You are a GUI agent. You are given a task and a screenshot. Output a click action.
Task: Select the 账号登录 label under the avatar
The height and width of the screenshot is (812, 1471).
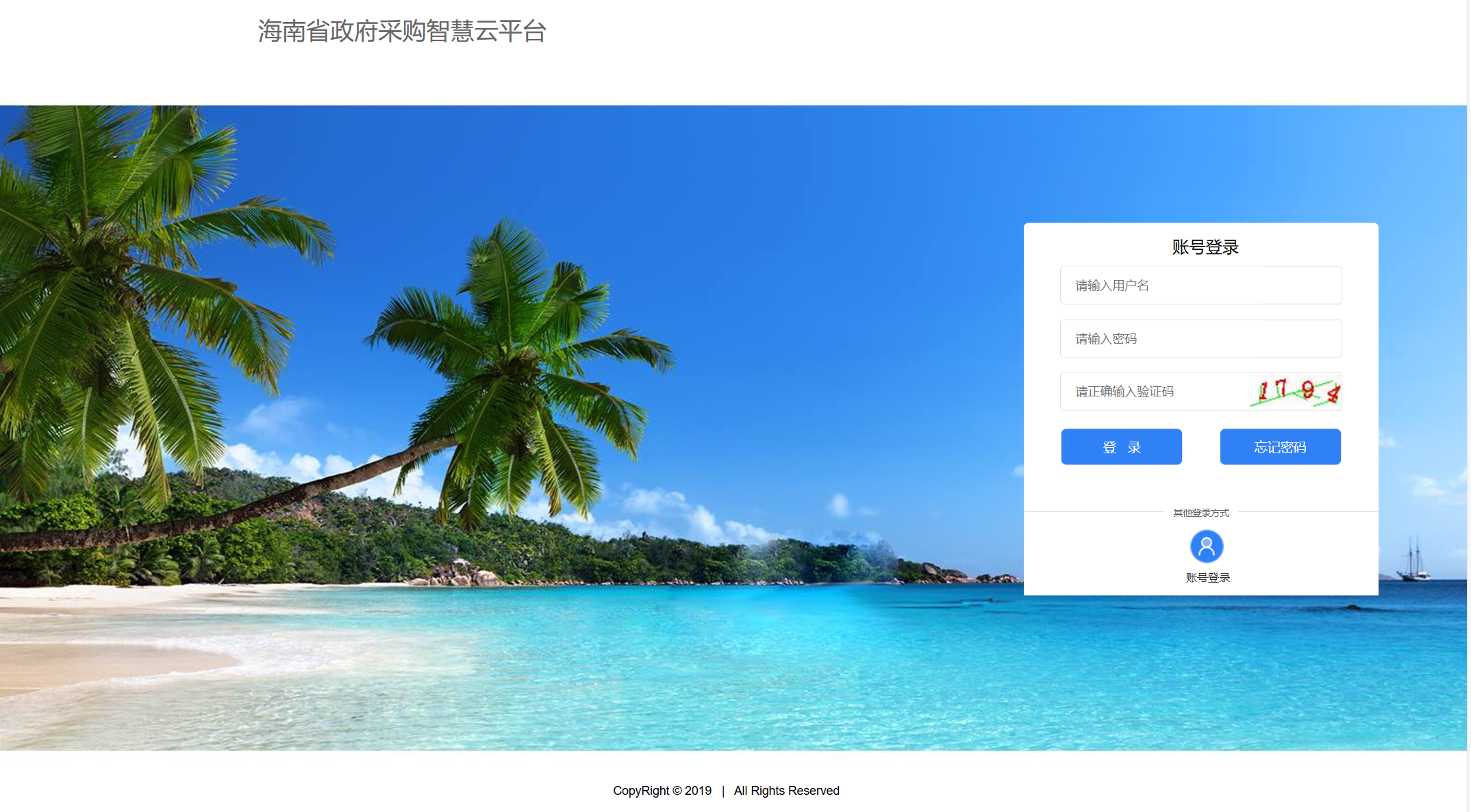1207,578
